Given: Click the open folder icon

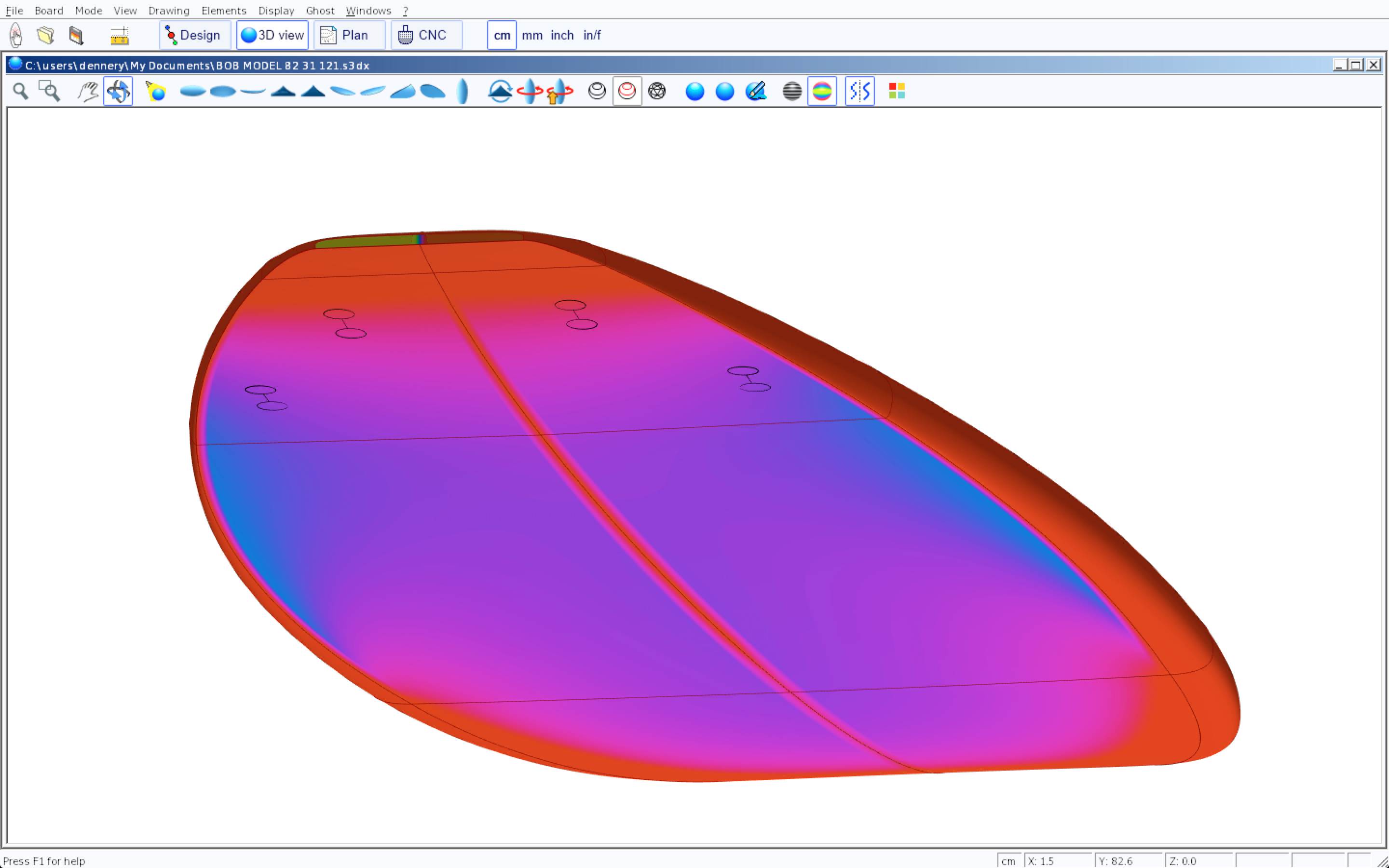Looking at the screenshot, I should pyautogui.click(x=46, y=36).
